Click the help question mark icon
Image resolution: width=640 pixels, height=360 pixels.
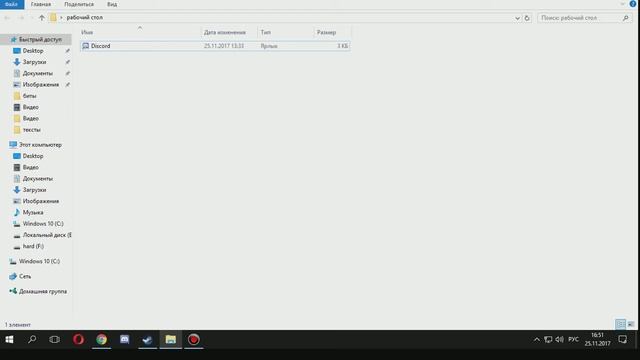(x=633, y=4)
